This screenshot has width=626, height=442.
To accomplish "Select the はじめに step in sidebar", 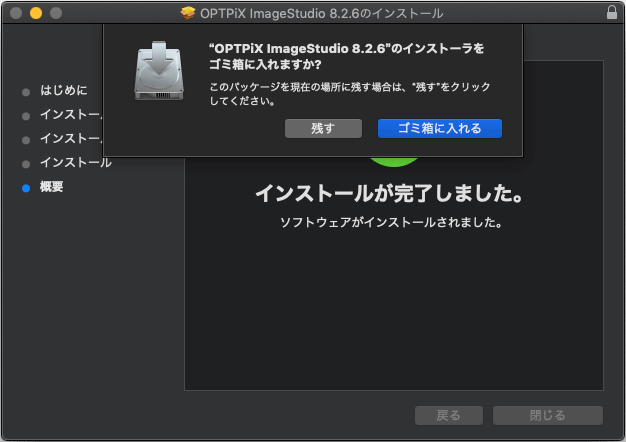I will click(63, 90).
